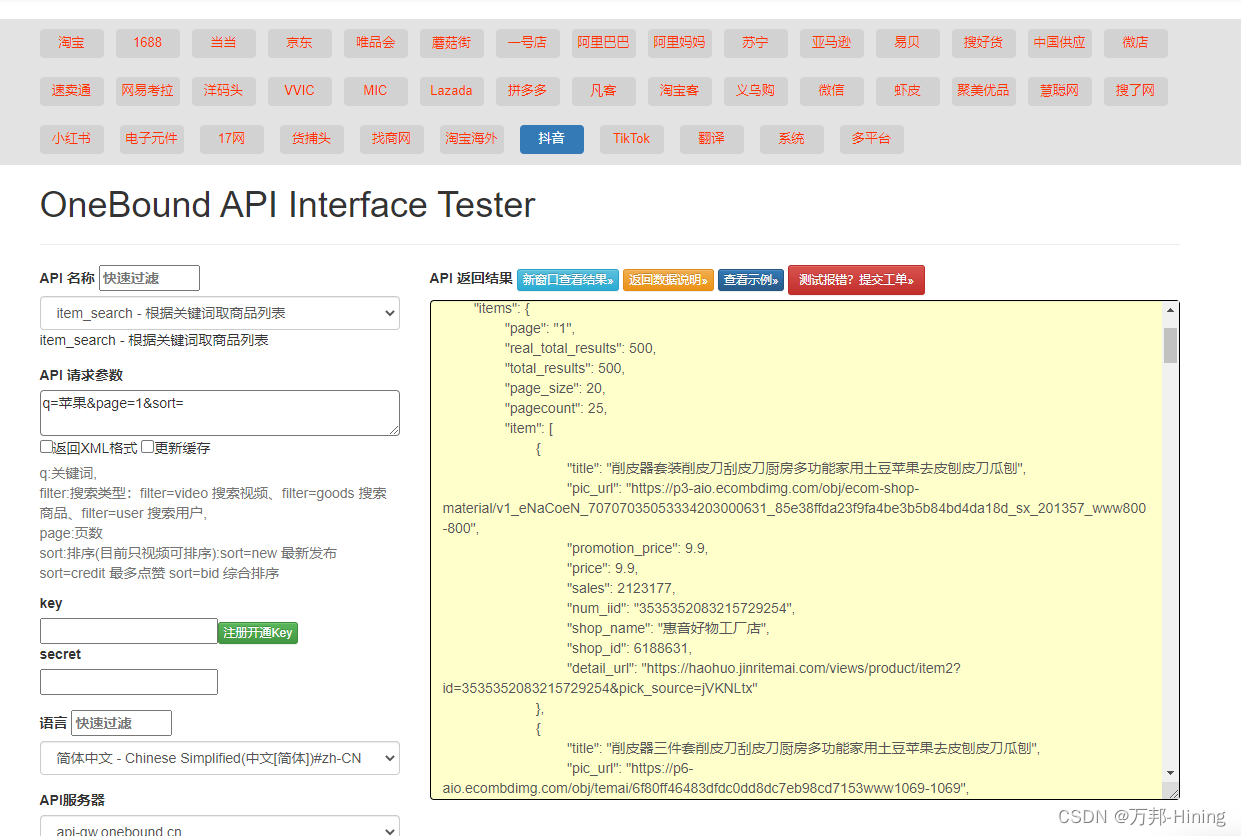Choose the 亚马逊 platform tab
The width and height of the screenshot is (1241, 836).
(831, 43)
